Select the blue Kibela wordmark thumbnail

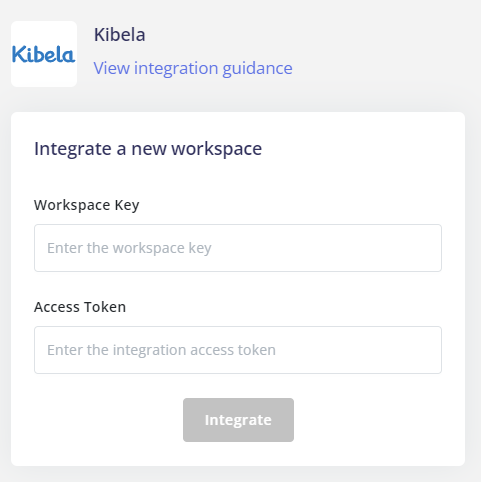pyautogui.click(x=44, y=54)
